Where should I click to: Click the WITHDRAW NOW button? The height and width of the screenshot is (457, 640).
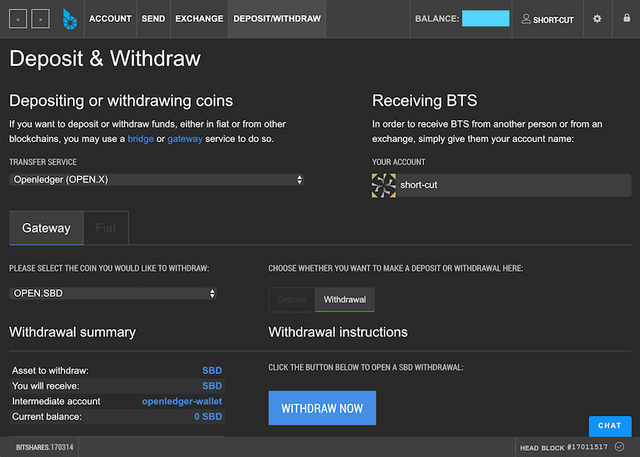(x=322, y=408)
